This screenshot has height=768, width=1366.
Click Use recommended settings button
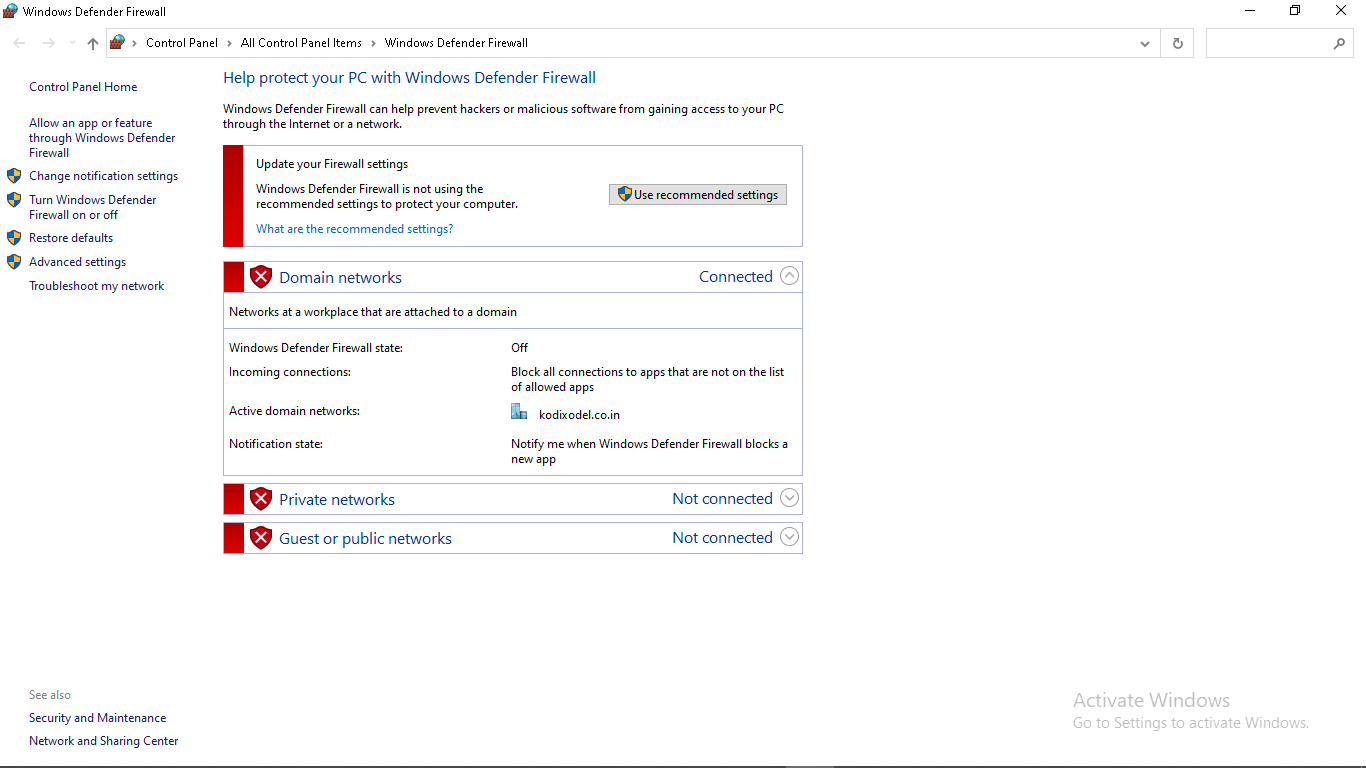tap(698, 195)
